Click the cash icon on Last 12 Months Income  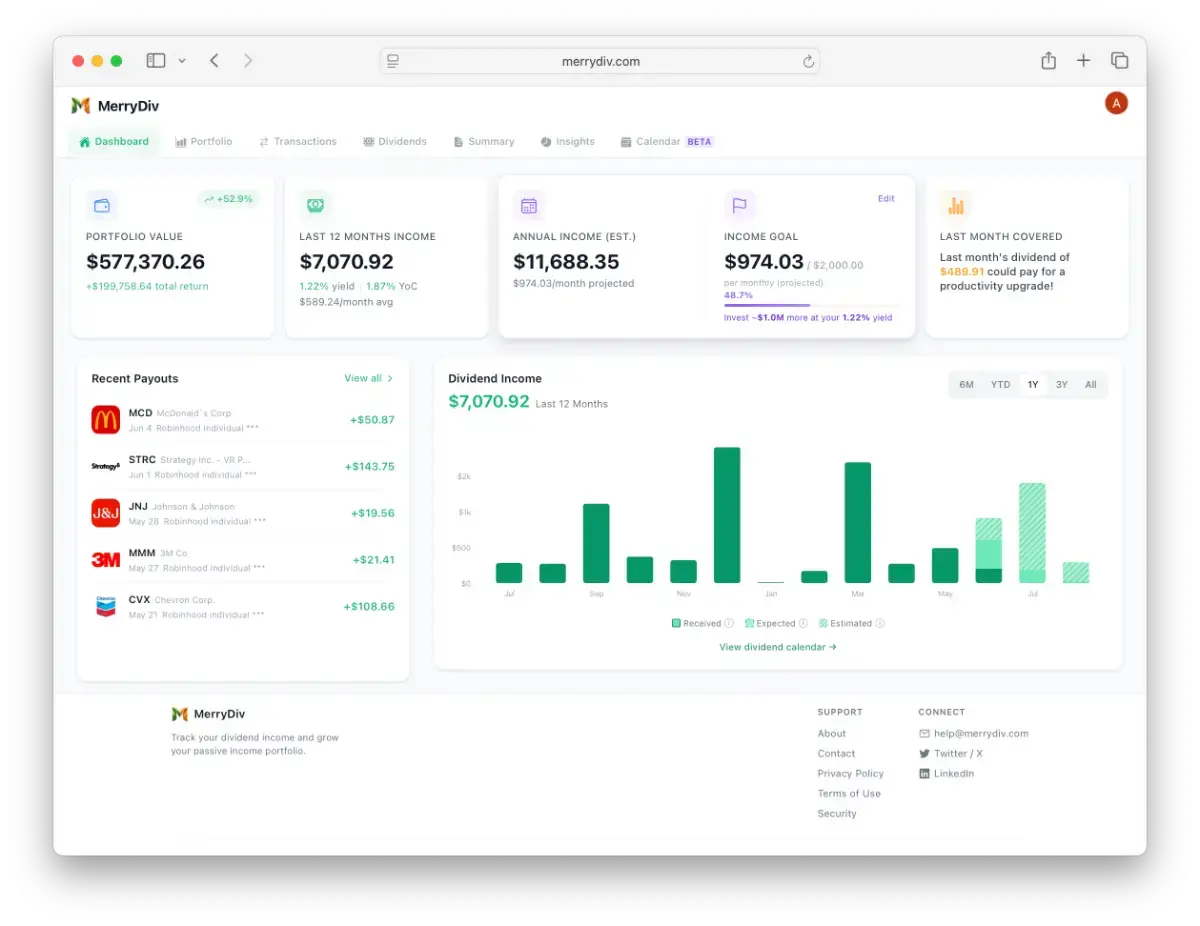pos(315,206)
